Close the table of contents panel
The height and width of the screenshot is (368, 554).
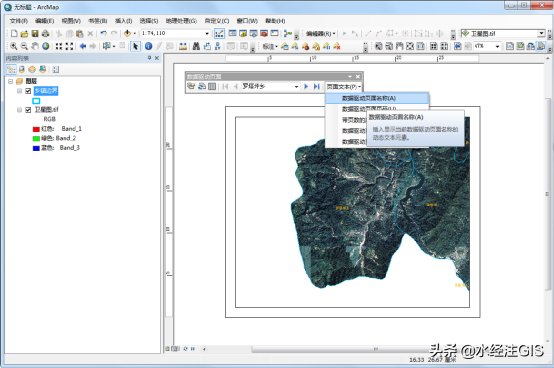coord(157,58)
